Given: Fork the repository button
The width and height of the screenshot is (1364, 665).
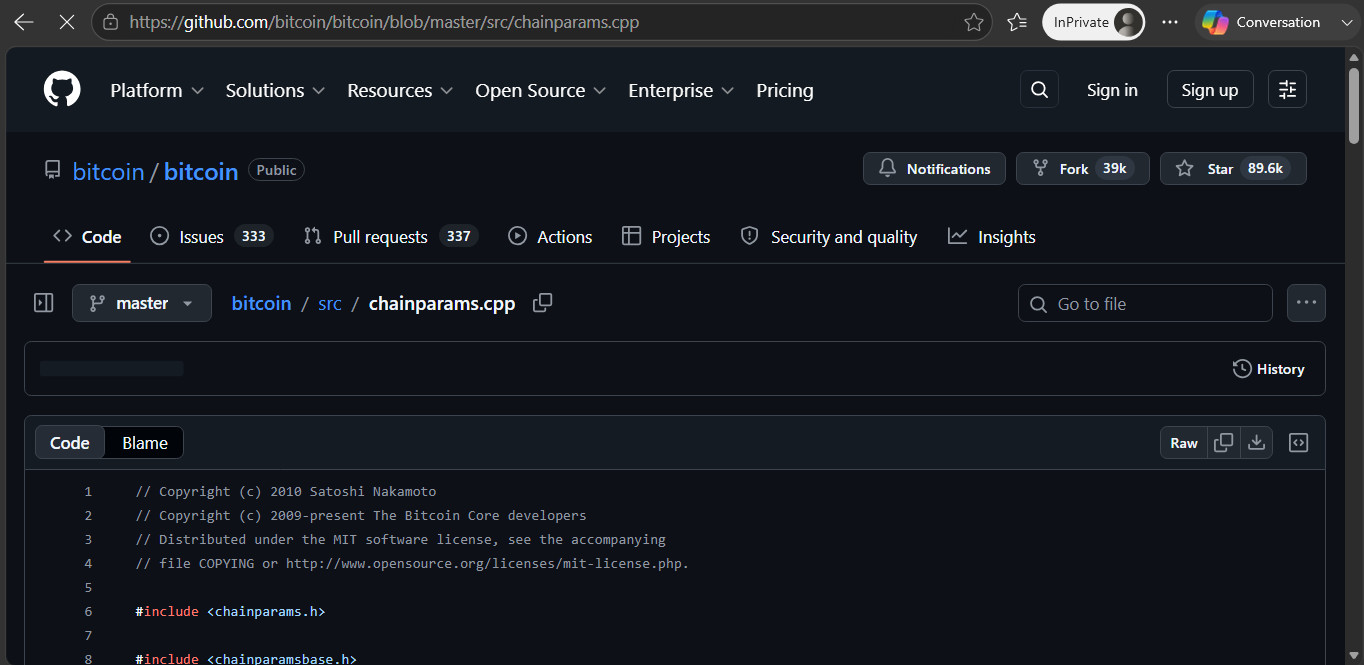Looking at the screenshot, I should pos(1082,169).
